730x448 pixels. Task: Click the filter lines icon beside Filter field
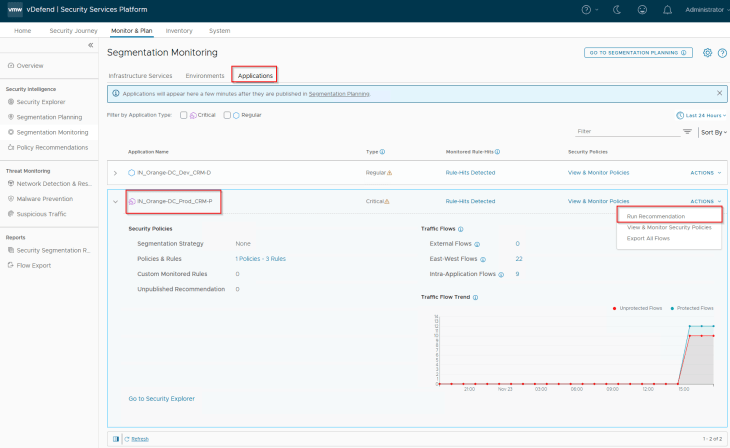(687, 132)
